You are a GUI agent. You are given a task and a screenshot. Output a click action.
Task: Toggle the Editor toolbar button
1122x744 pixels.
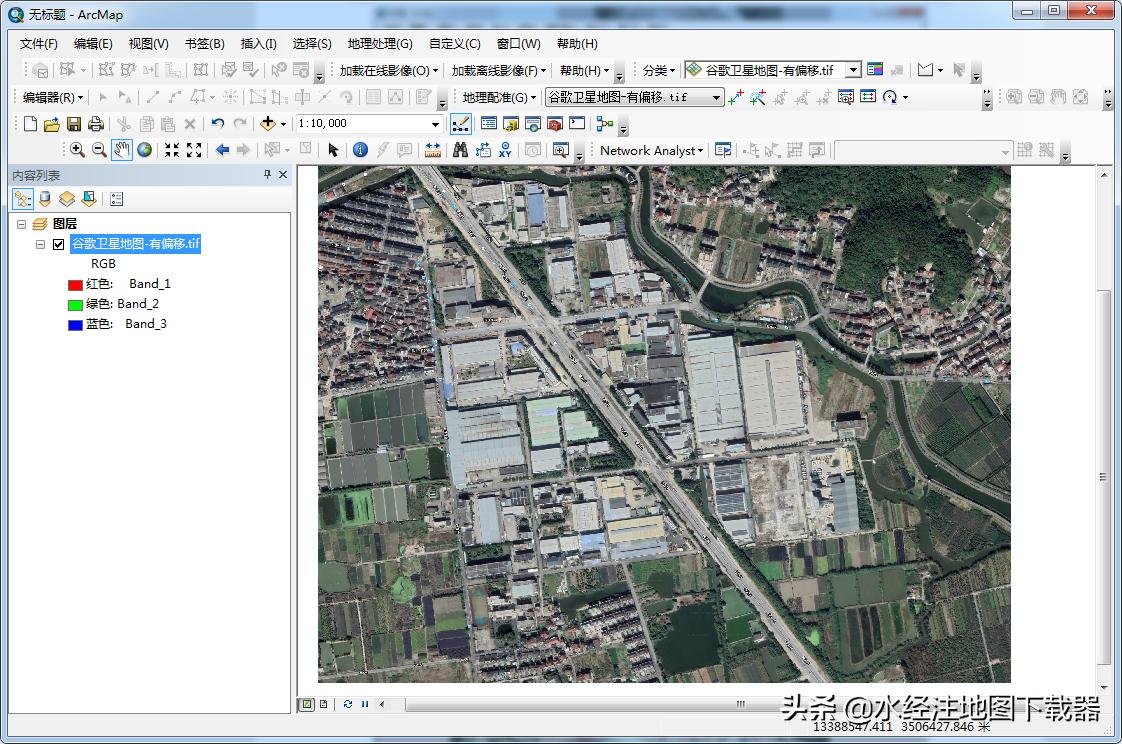point(461,124)
